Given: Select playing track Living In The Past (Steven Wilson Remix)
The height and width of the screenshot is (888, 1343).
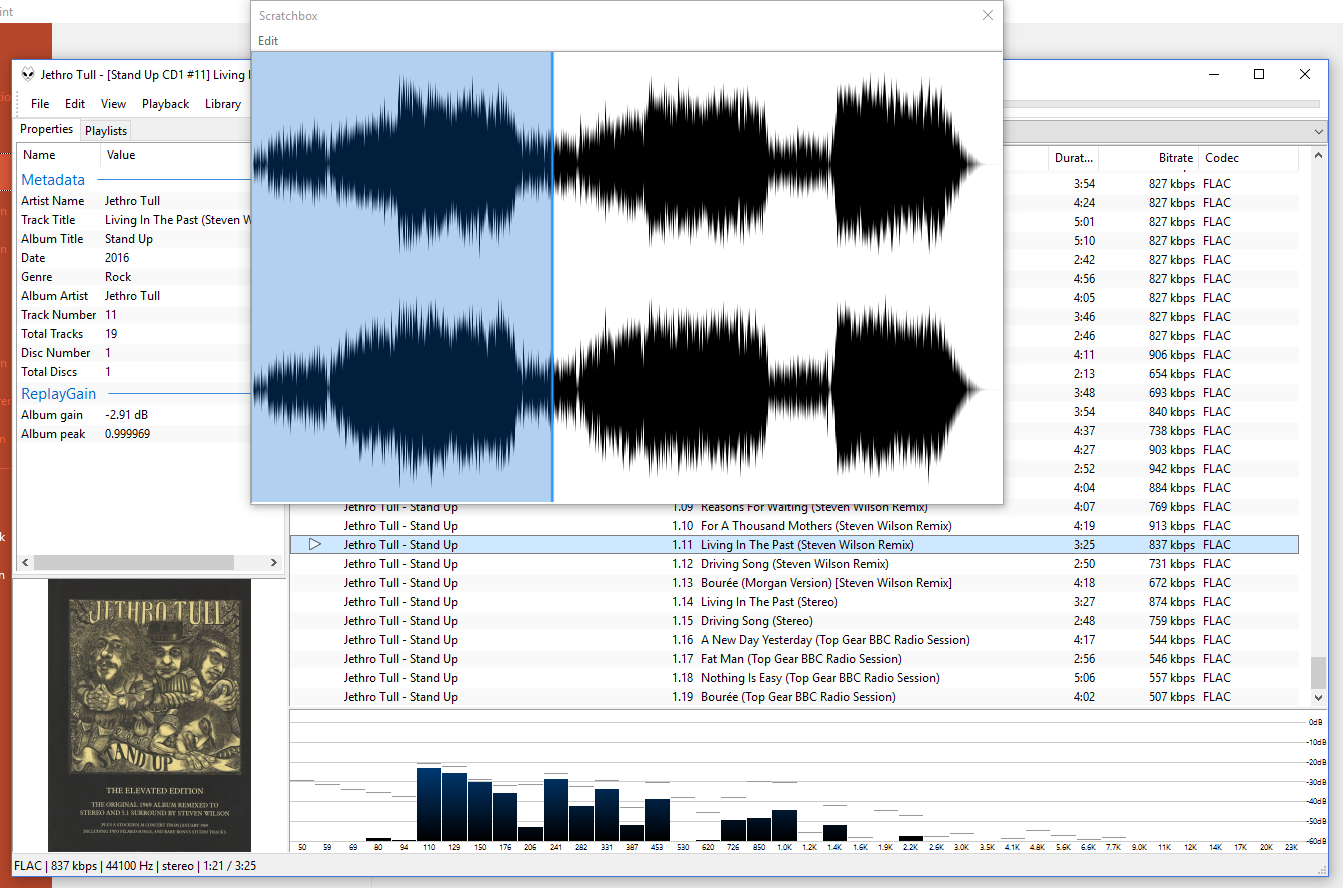Looking at the screenshot, I should click(x=794, y=545).
